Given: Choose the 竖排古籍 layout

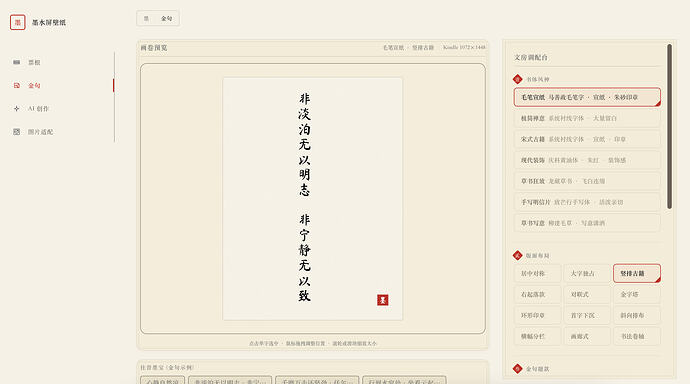Looking at the screenshot, I should (637, 273).
